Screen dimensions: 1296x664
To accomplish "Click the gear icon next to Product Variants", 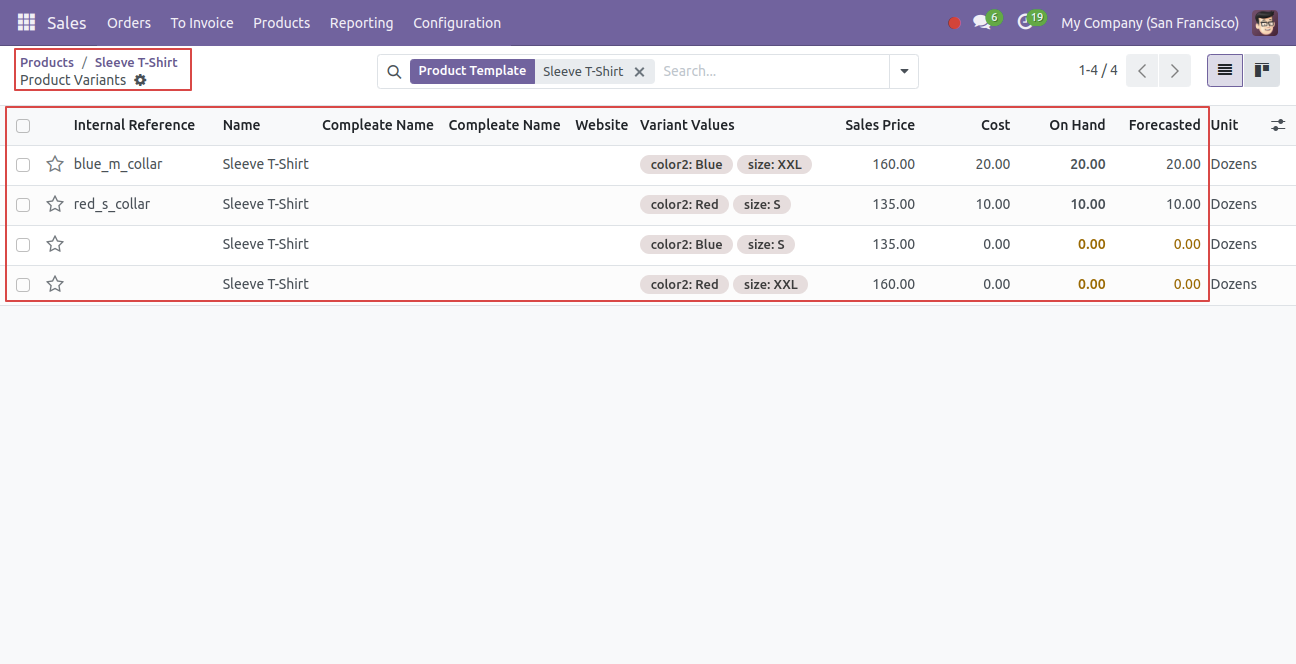I will click(x=140, y=80).
